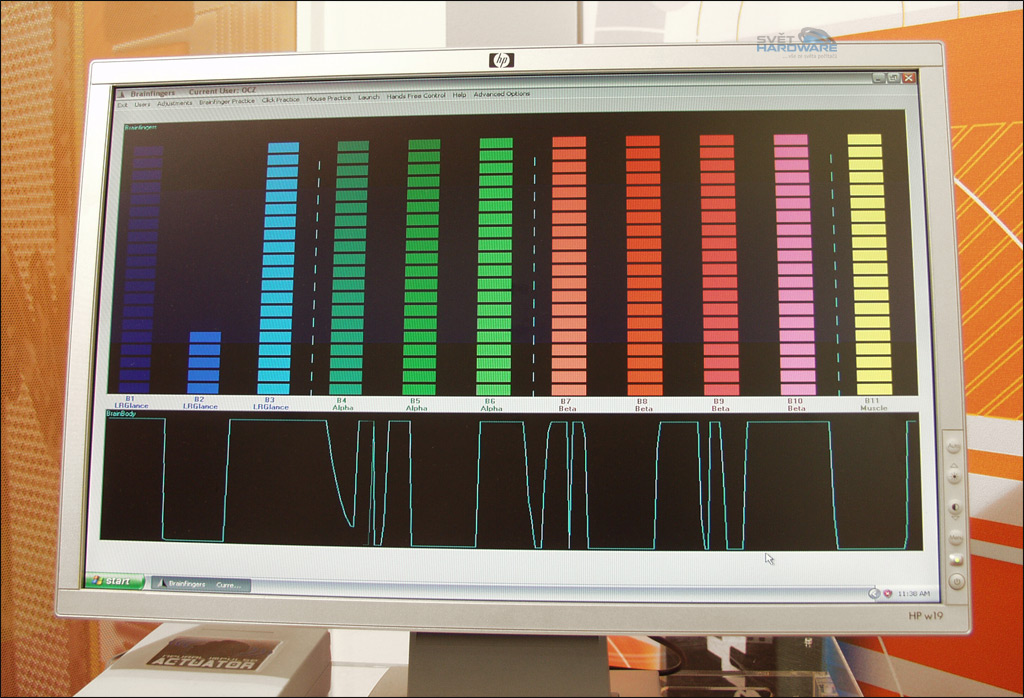Image resolution: width=1024 pixels, height=698 pixels.
Task: Click the Windows Start button
Action: pyautogui.click(x=114, y=581)
